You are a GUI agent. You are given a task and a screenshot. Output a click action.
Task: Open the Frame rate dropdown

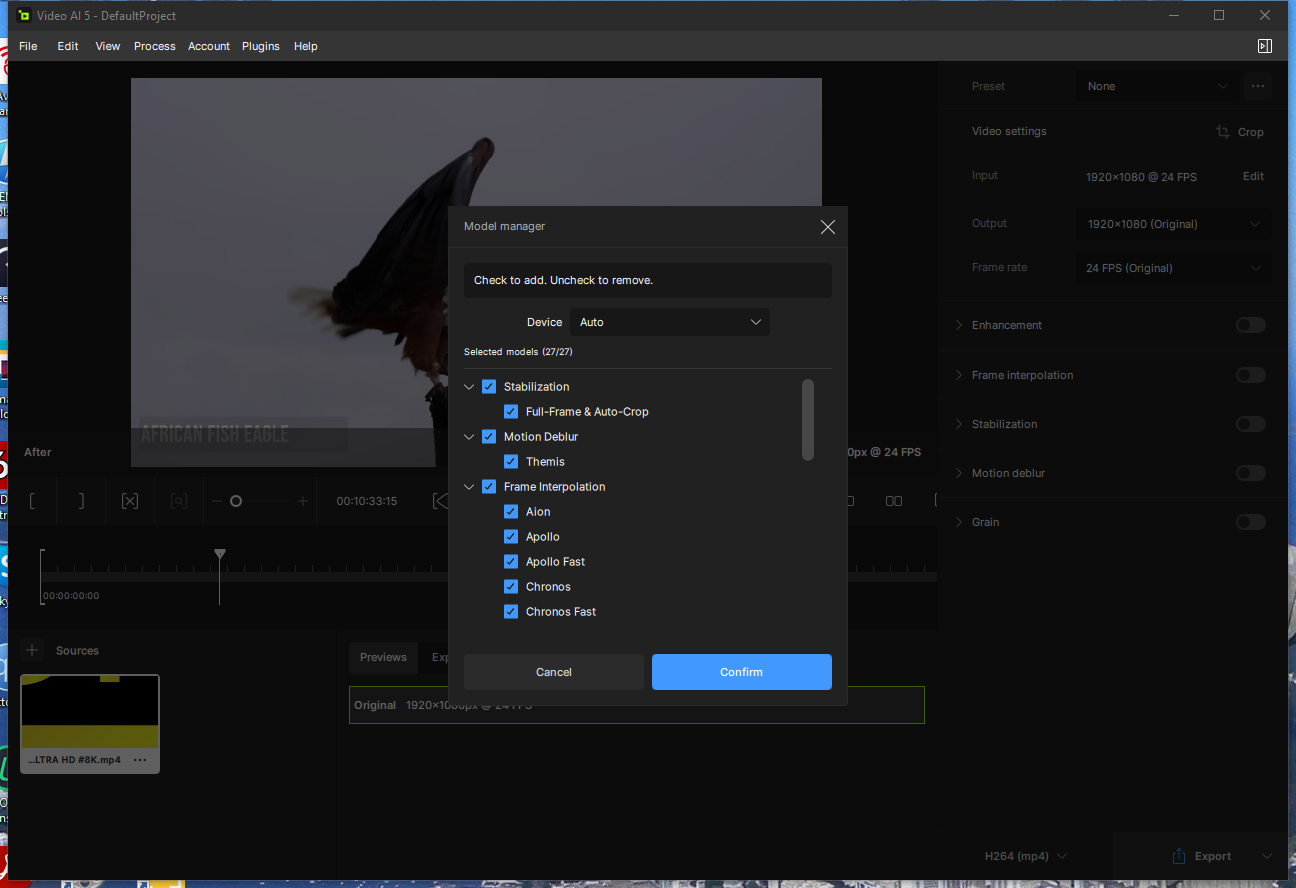click(1175, 268)
